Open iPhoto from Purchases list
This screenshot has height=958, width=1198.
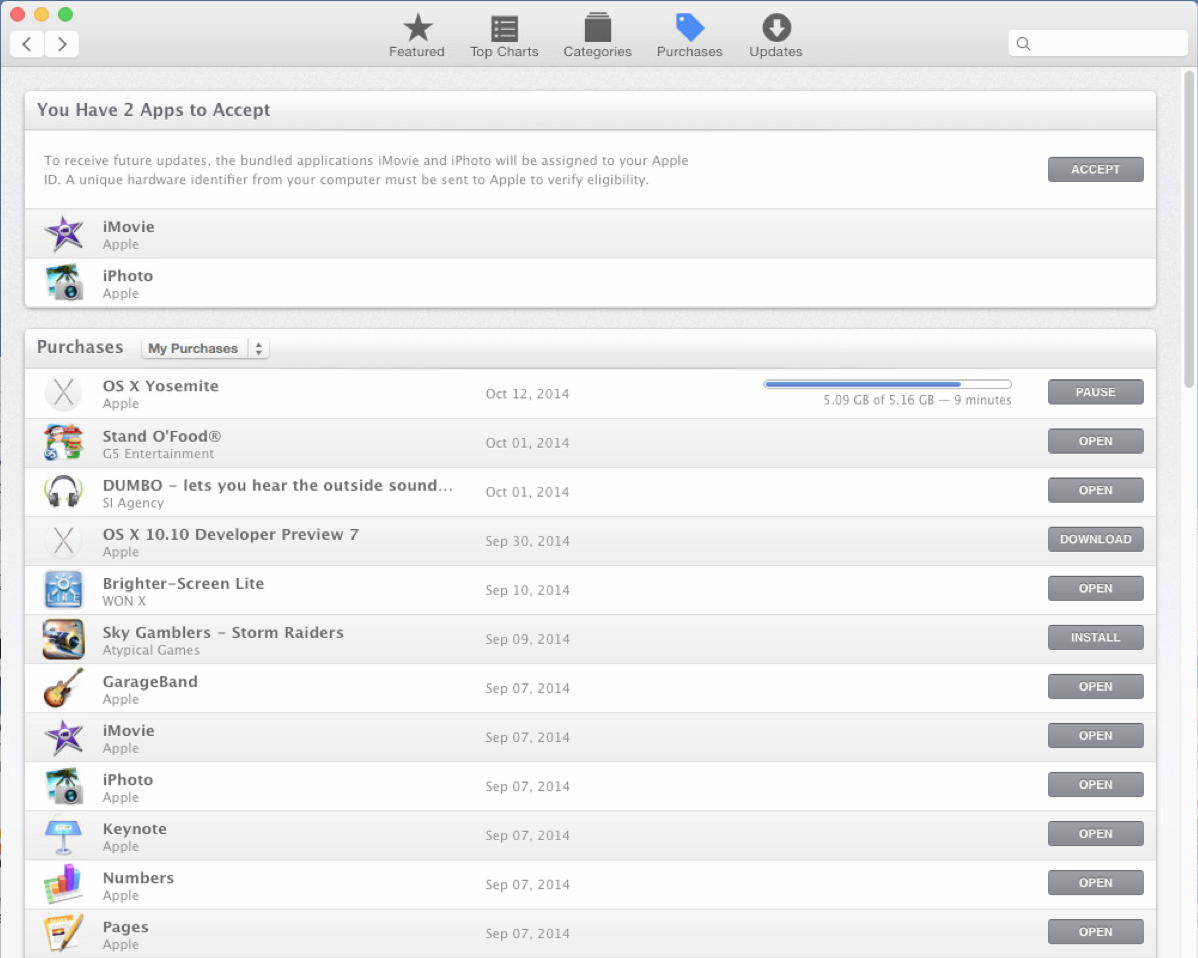tap(1095, 785)
